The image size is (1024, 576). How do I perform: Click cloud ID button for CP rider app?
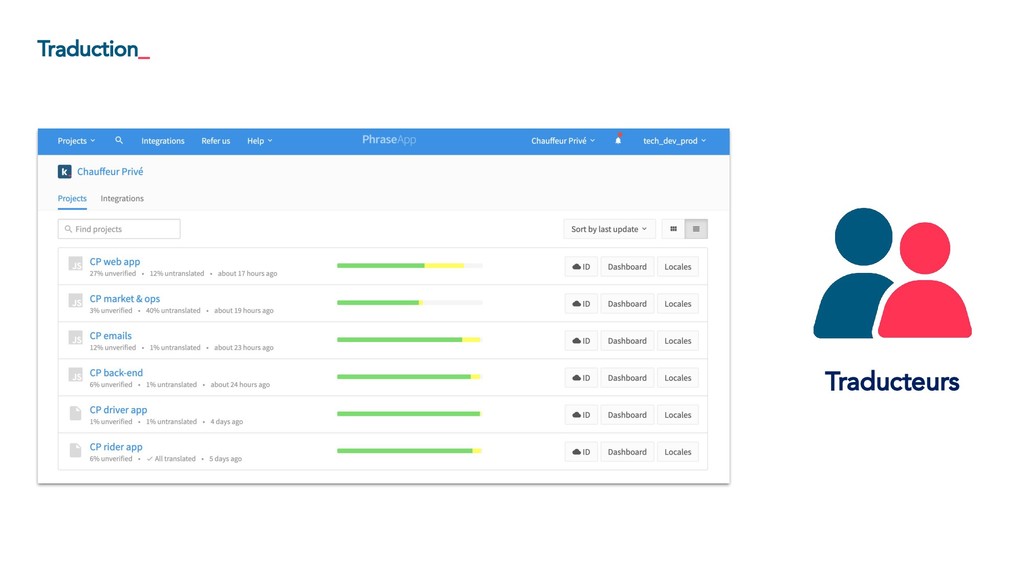click(x=581, y=452)
